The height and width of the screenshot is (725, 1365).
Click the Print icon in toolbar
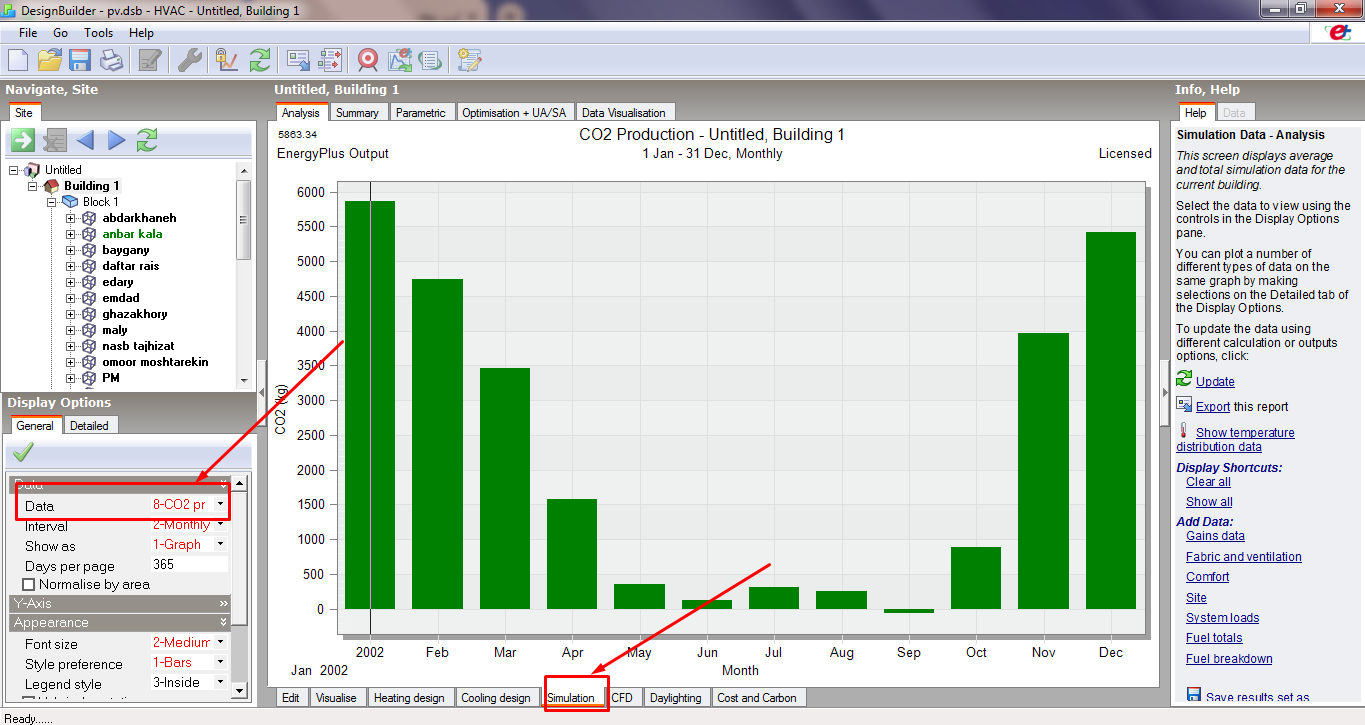pyautogui.click(x=111, y=60)
